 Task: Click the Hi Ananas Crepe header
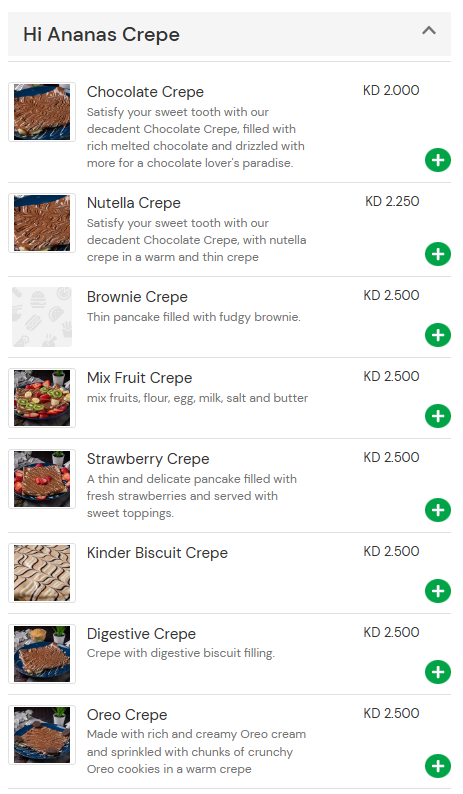coord(229,34)
